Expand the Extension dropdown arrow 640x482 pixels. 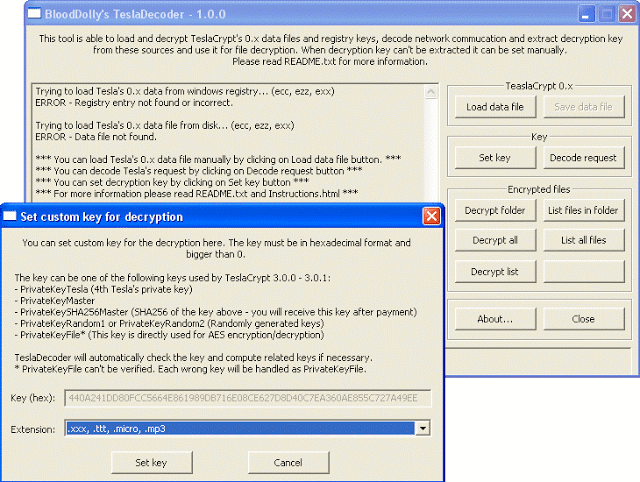click(423, 429)
